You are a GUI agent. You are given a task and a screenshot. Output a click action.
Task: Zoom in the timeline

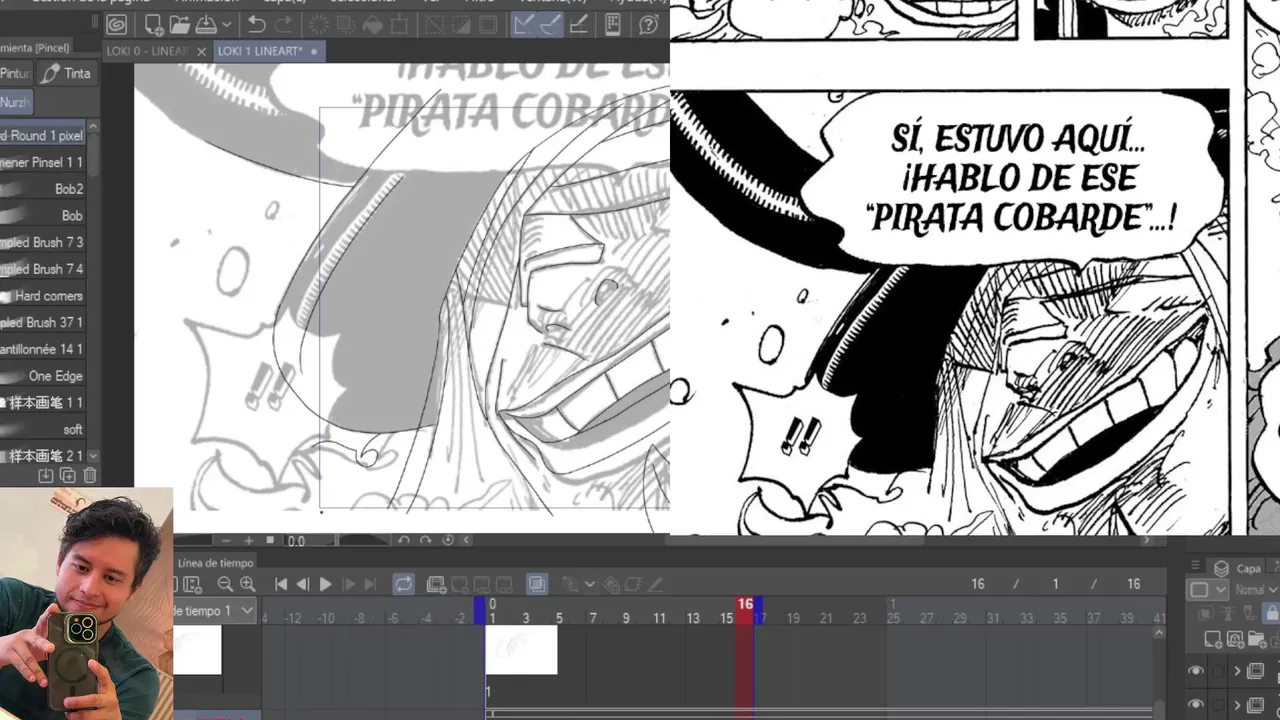tap(247, 585)
